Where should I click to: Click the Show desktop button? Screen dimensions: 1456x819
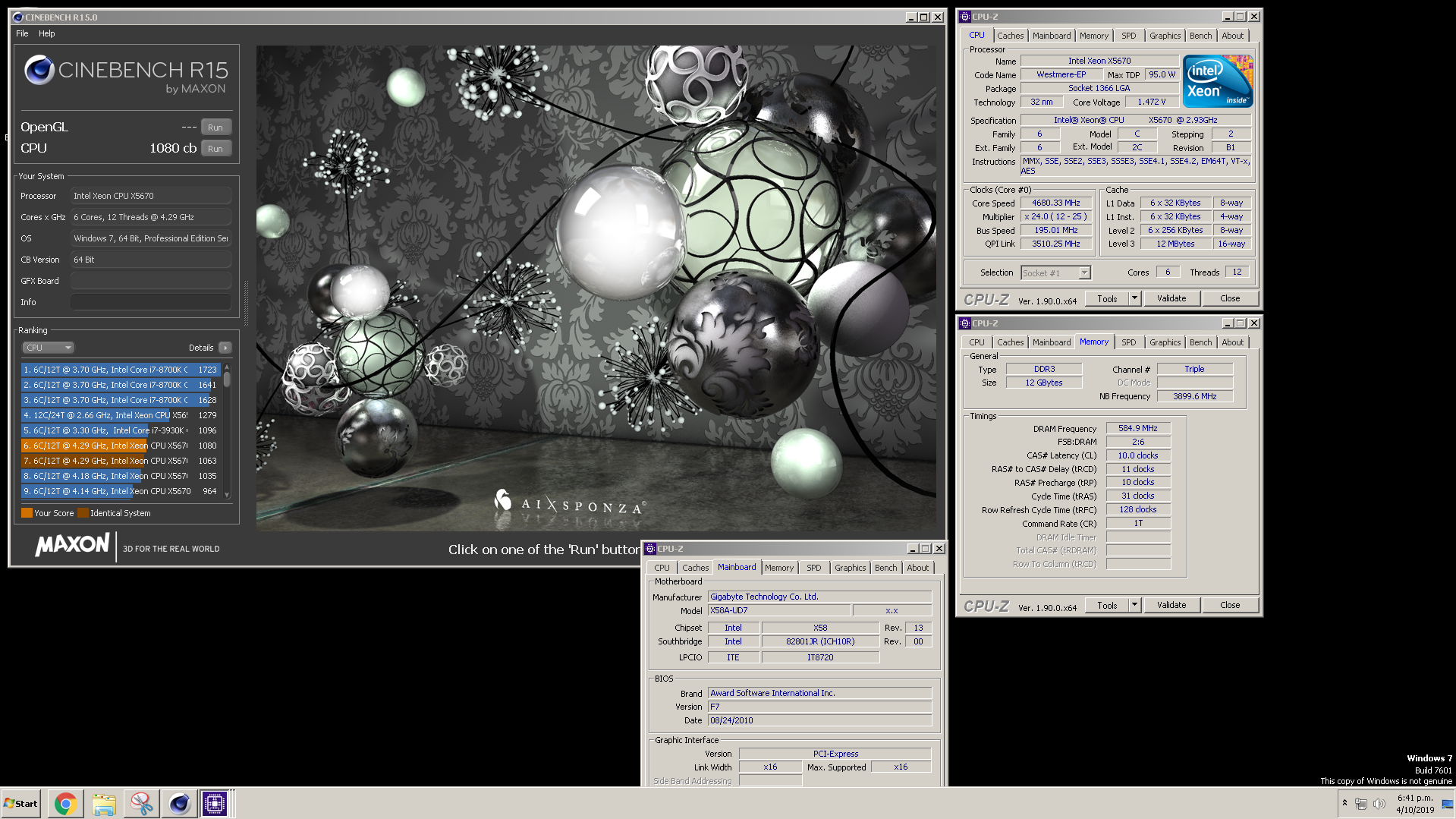[1448, 803]
